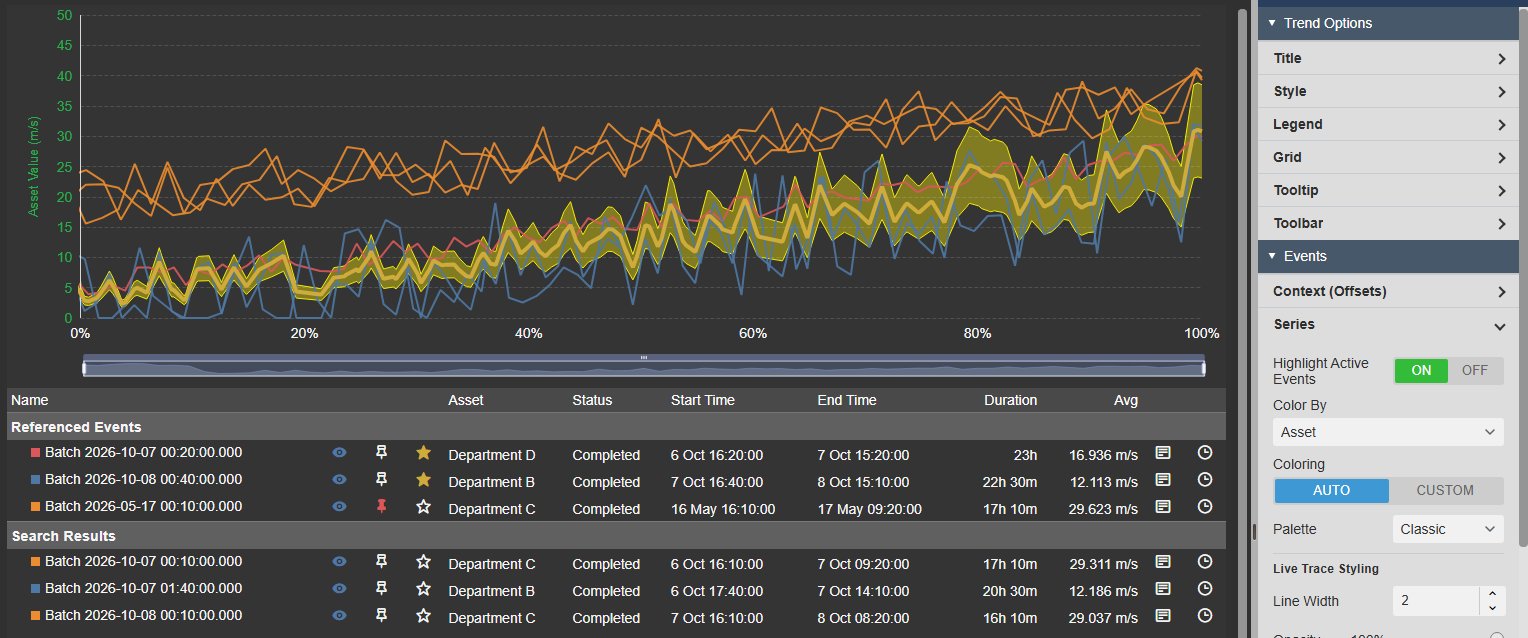Image resolution: width=1528 pixels, height=638 pixels.
Task: Sort table by Avg column
Action: point(1126,400)
